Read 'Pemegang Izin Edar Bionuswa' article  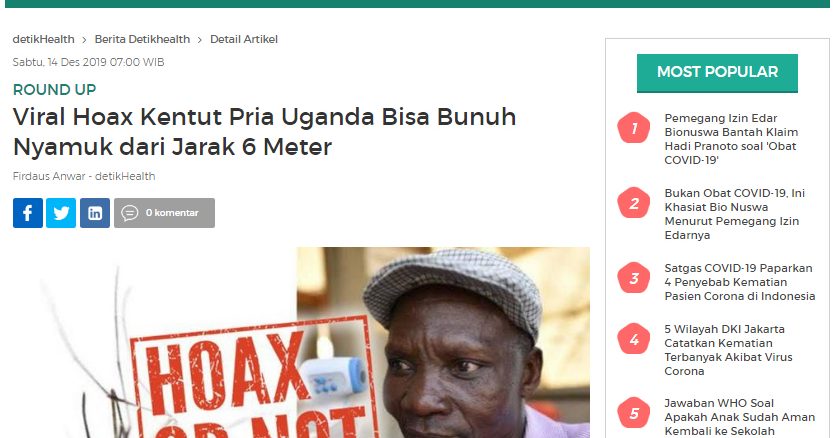(x=731, y=139)
